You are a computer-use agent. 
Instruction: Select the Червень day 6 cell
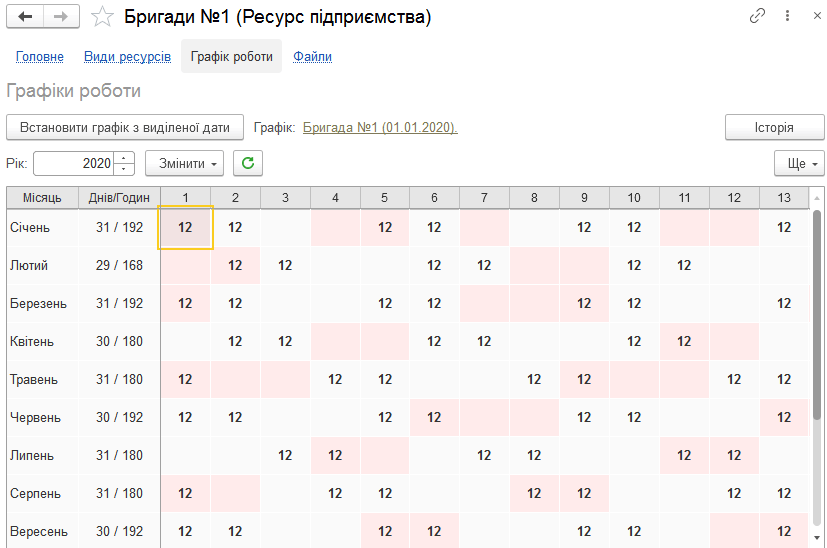pyautogui.click(x=434, y=417)
